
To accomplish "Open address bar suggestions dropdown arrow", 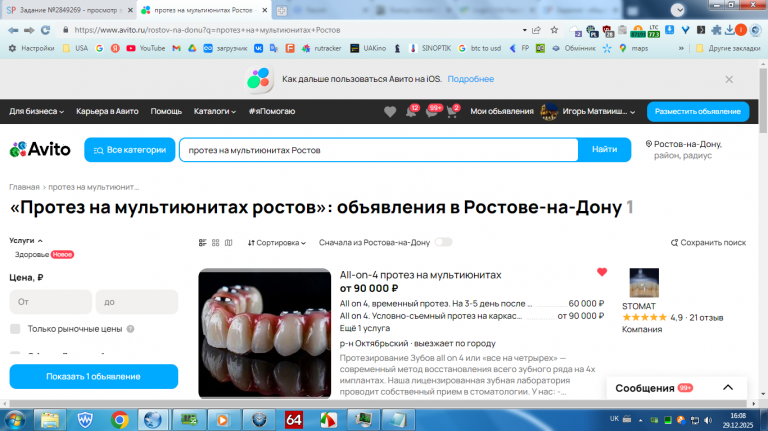I will 524,30.
